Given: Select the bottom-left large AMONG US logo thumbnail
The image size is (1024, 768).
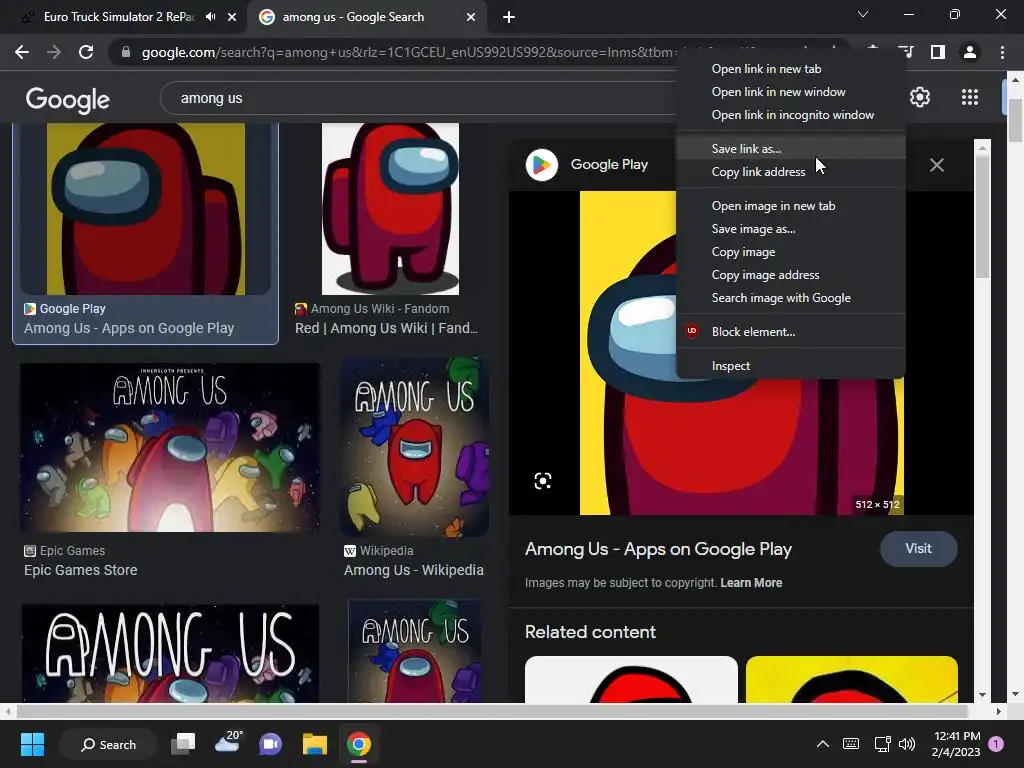Looking at the screenshot, I should pyautogui.click(x=170, y=654).
